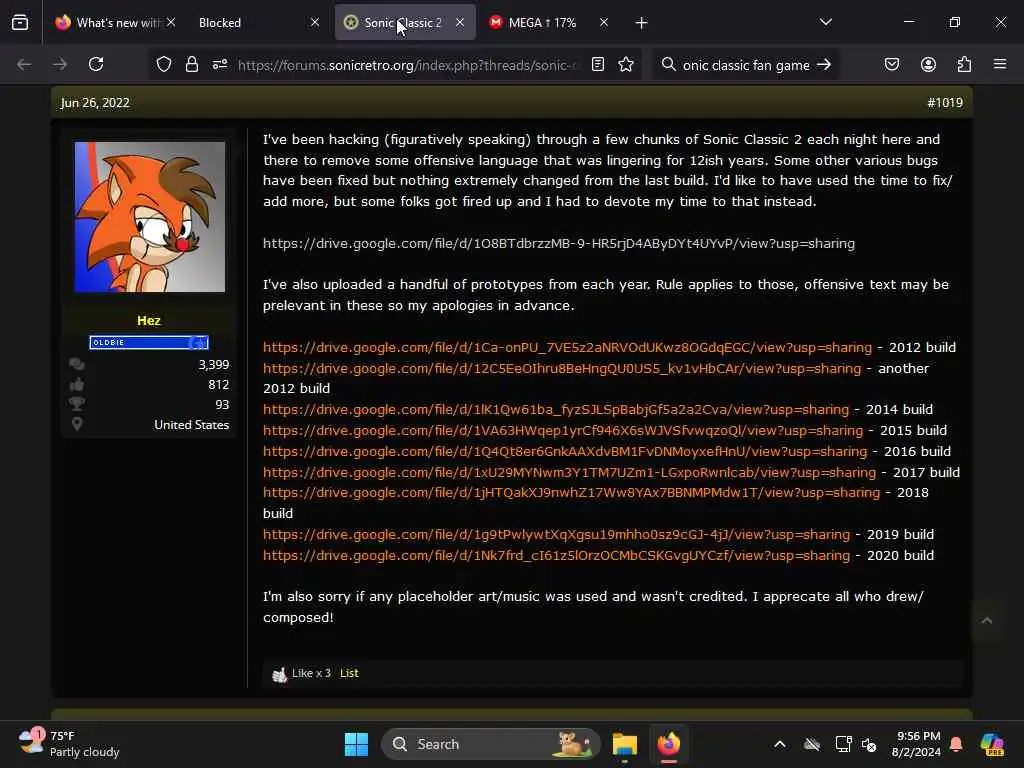Show hidden system tray icons
Viewport: 1024px width, 768px height.
pos(780,744)
